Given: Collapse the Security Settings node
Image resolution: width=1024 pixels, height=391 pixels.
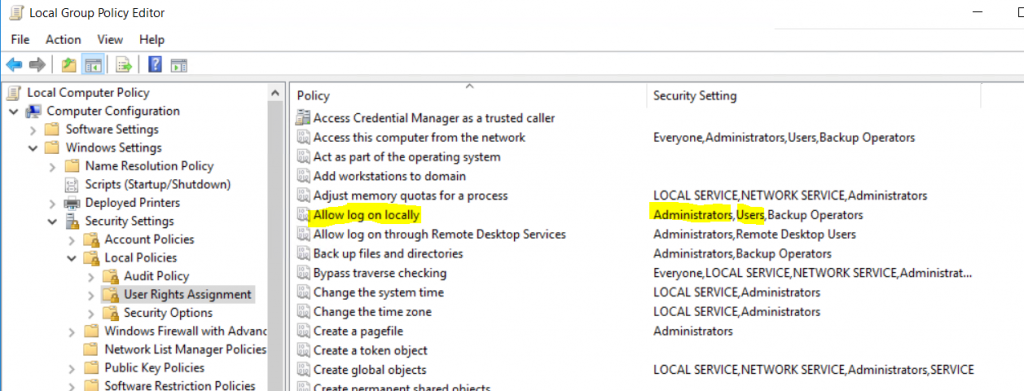Looking at the screenshot, I should [x=53, y=221].
